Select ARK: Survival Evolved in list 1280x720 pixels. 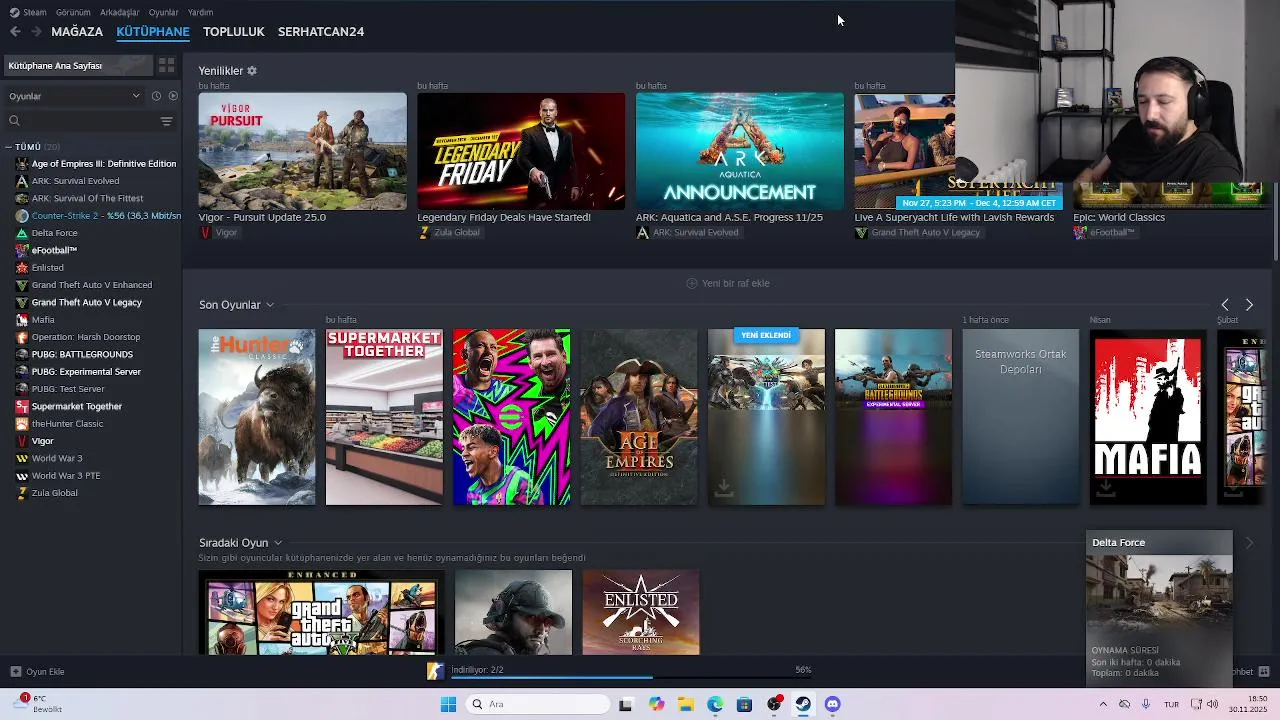click(x=75, y=181)
